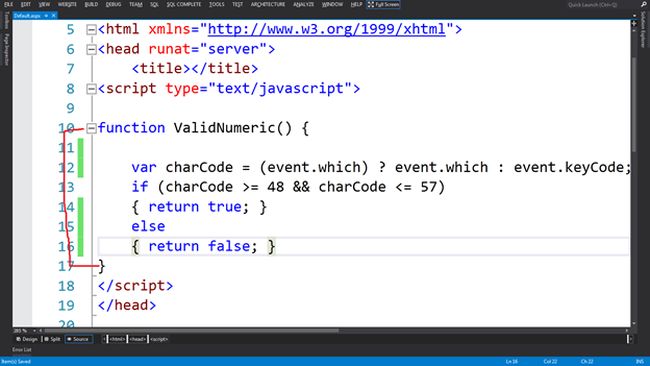Viewport: 650px width, 366px height.
Task: Open the Solution Explorer side tab
Action: click(x=644, y=29)
